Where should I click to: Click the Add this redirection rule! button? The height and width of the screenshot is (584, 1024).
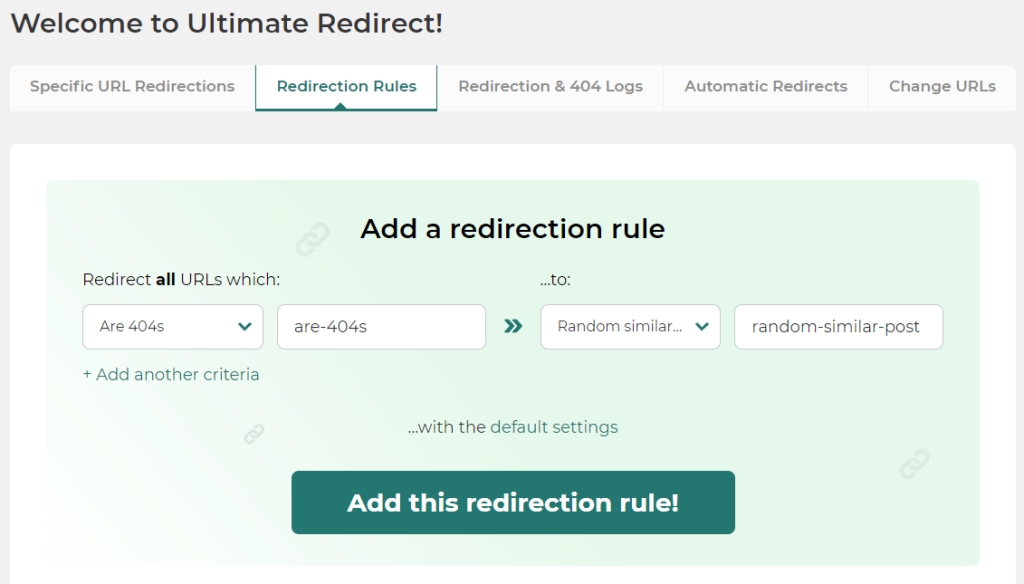(513, 502)
